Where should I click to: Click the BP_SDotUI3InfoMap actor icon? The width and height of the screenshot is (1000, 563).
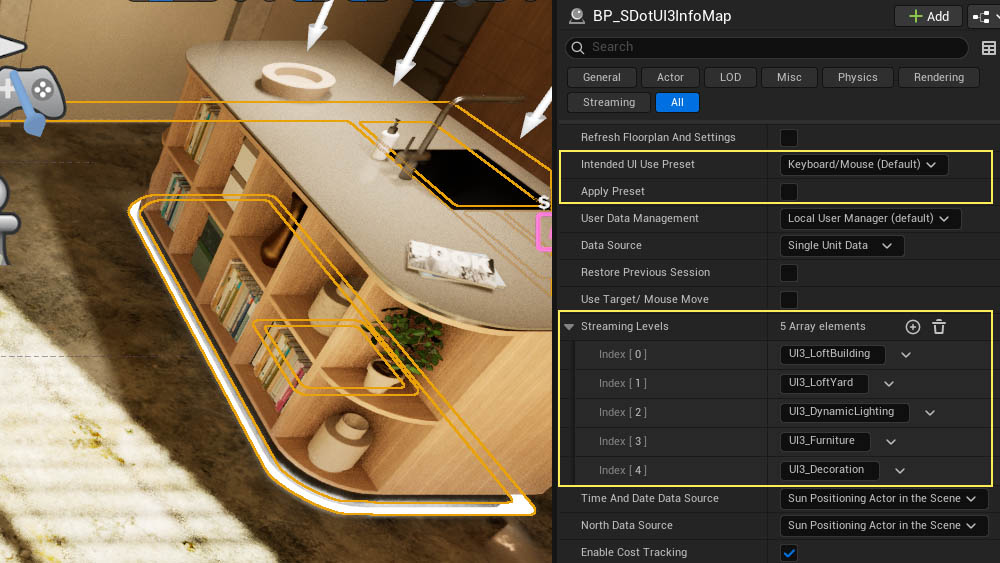(x=577, y=16)
